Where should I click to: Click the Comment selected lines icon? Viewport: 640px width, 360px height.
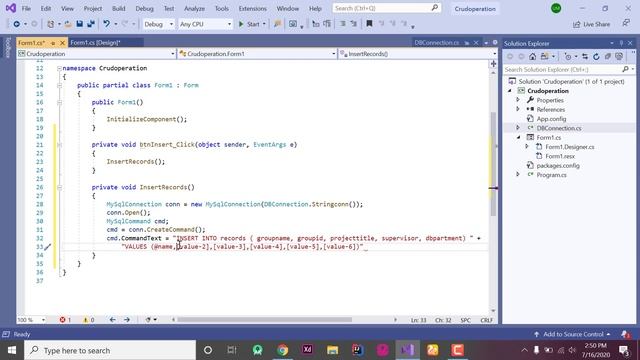coord(343,24)
